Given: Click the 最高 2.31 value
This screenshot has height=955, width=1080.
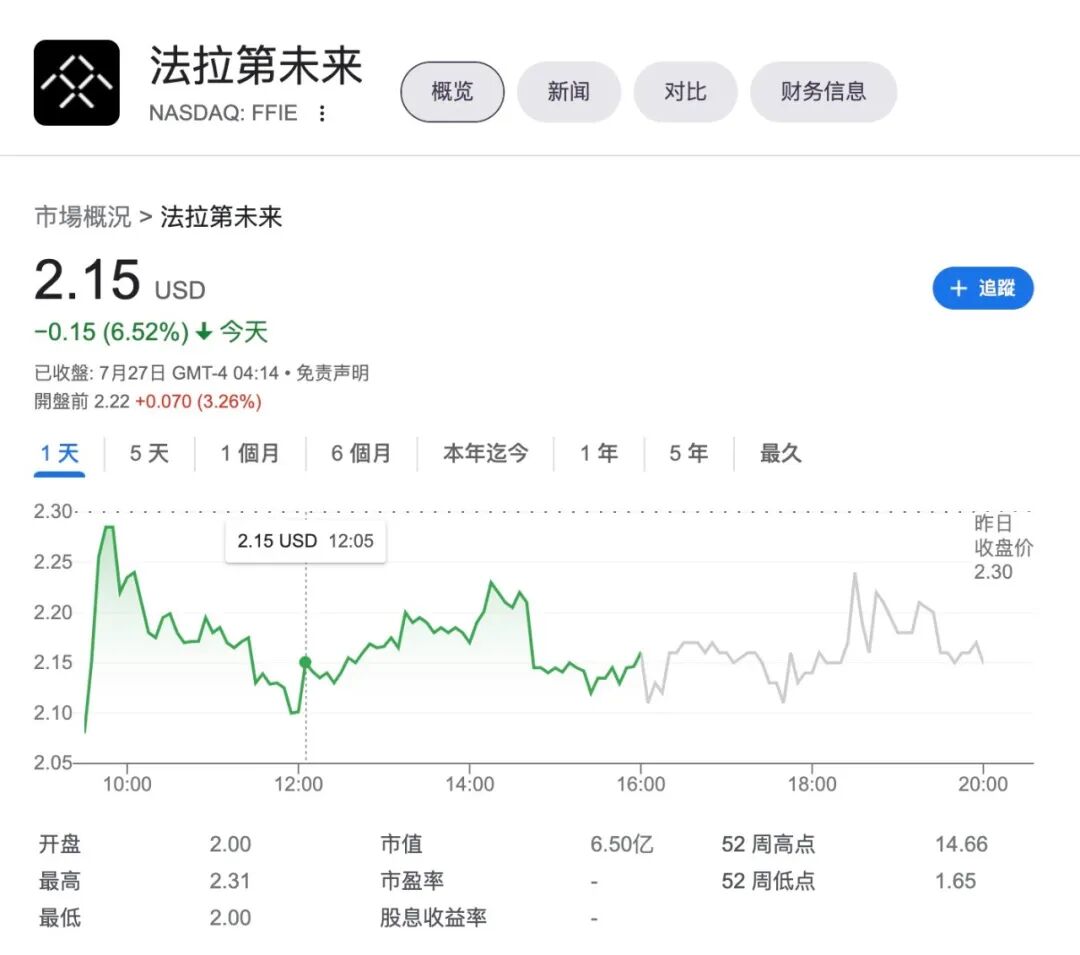Looking at the screenshot, I should click(x=230, y=881).
